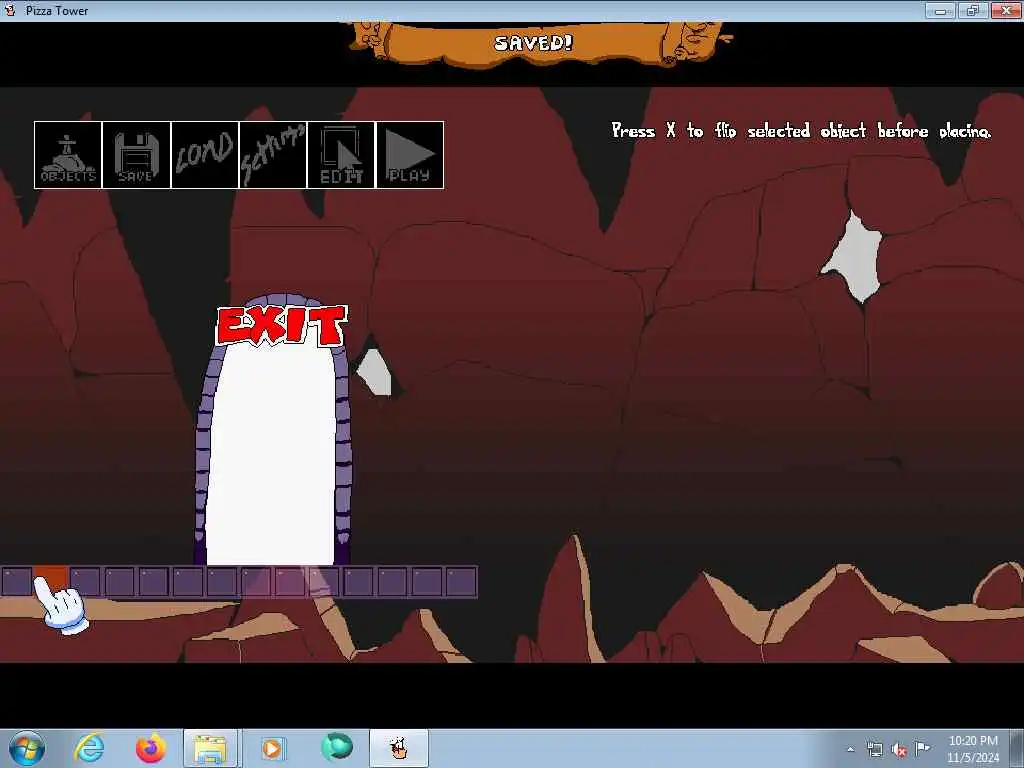Open Firefox from the taskbar
Image resolution: width=1024 pixels, height=768 pixels.
[150, 748]
